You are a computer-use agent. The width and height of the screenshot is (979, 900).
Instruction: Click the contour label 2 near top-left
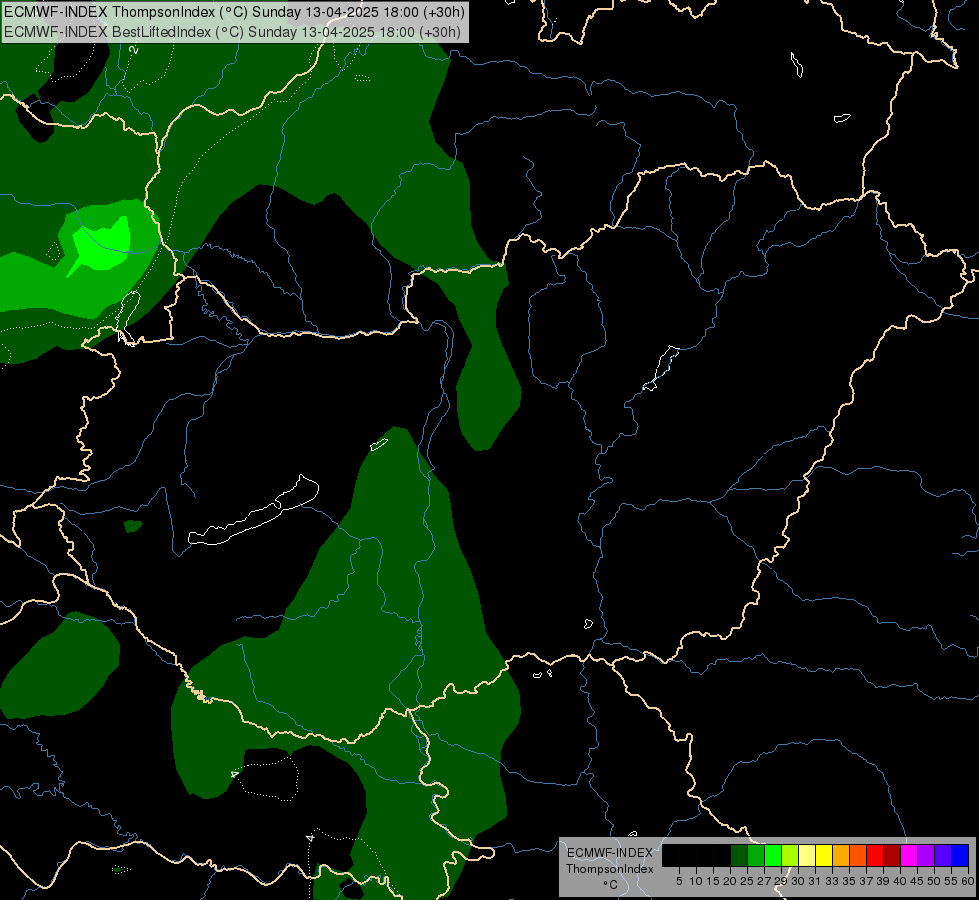tap(134, 49)
